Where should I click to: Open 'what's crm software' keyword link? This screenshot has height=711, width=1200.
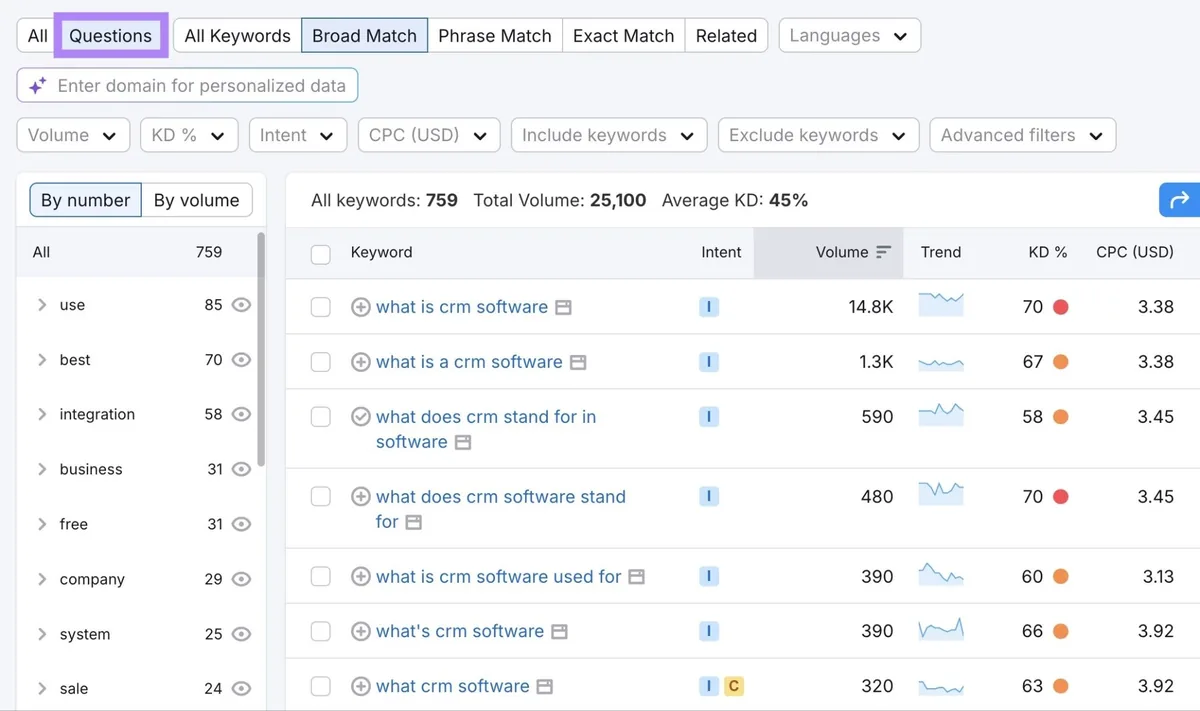pyautogui.click(x=460, y=632)
